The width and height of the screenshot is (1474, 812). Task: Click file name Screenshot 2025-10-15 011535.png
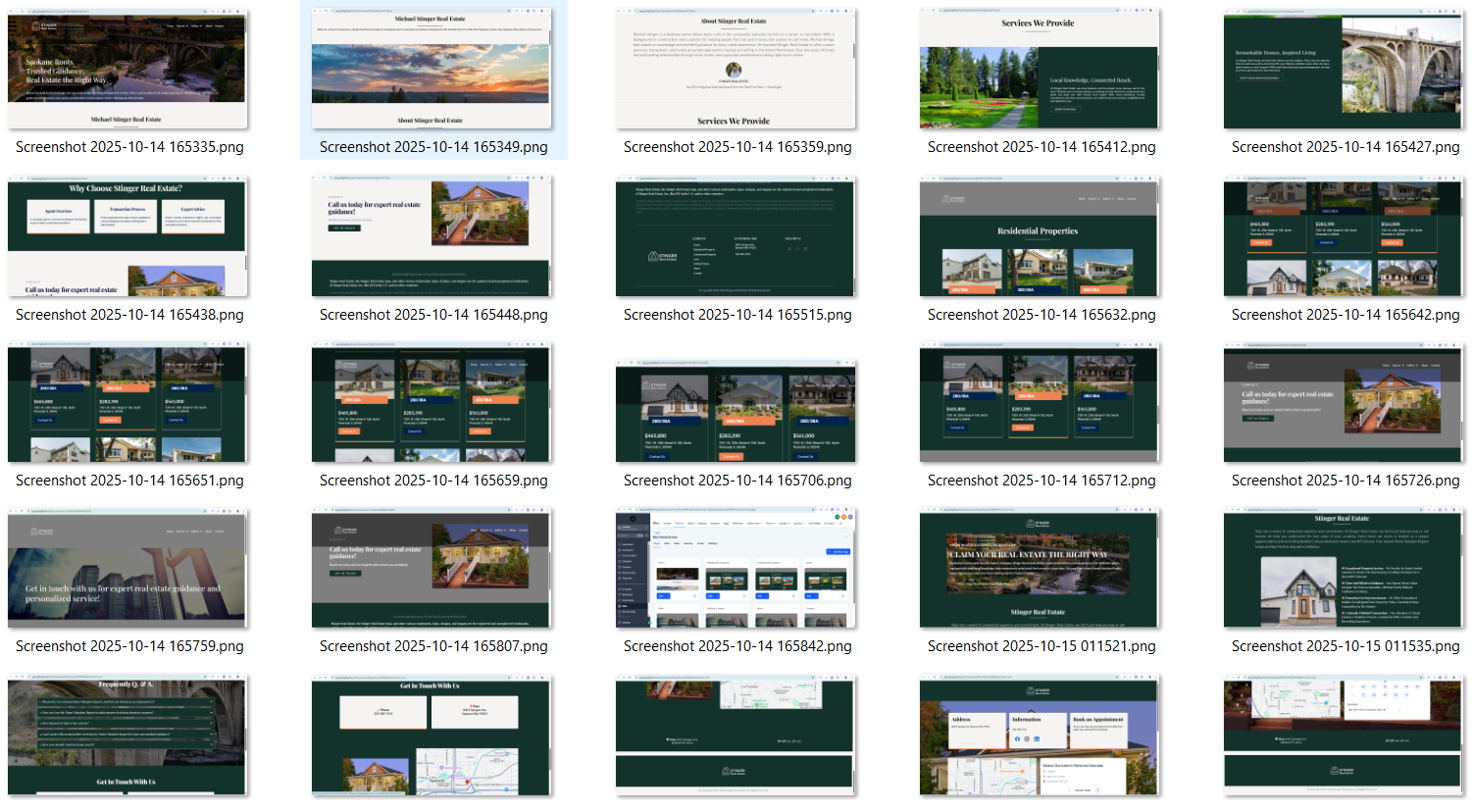[x=1346, y=646]
